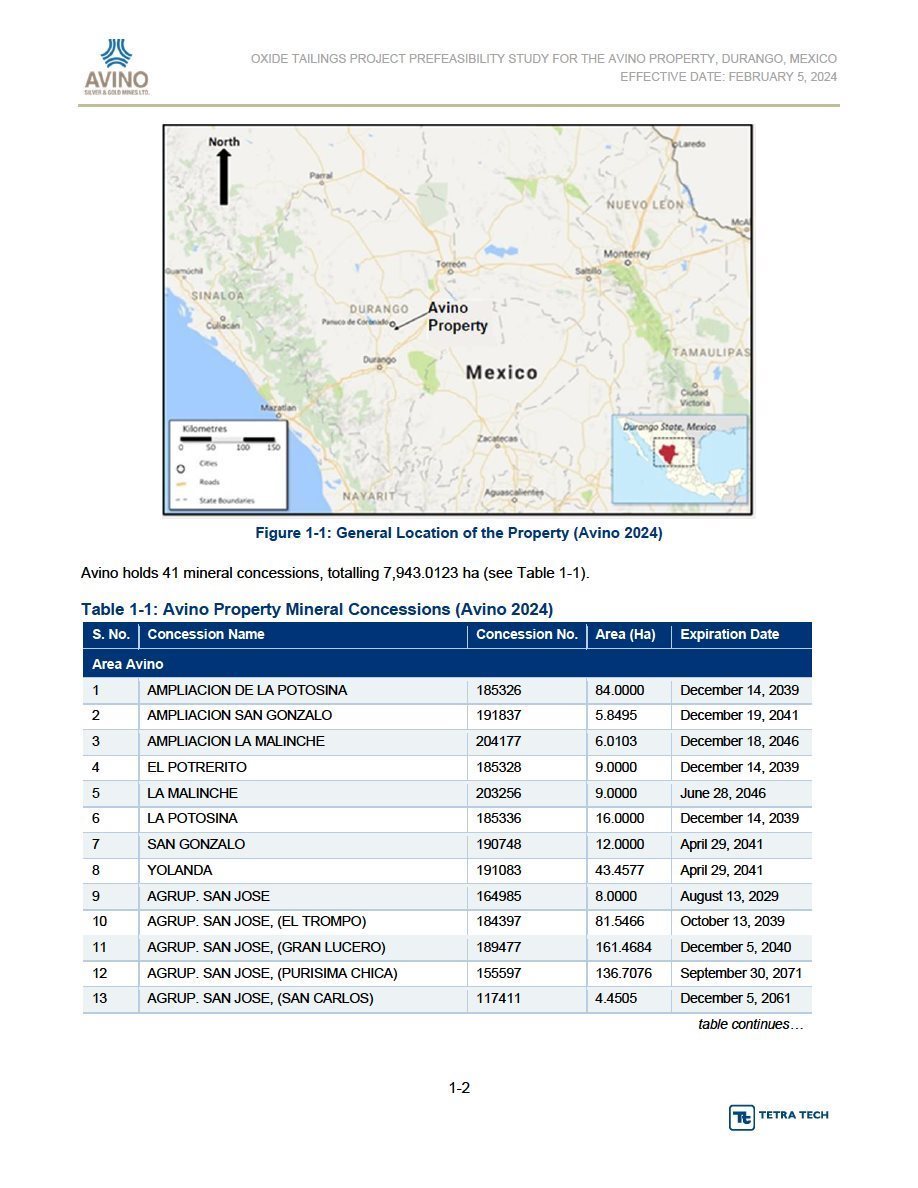Click expiration date "June 28, 2046"

[723, 793]
